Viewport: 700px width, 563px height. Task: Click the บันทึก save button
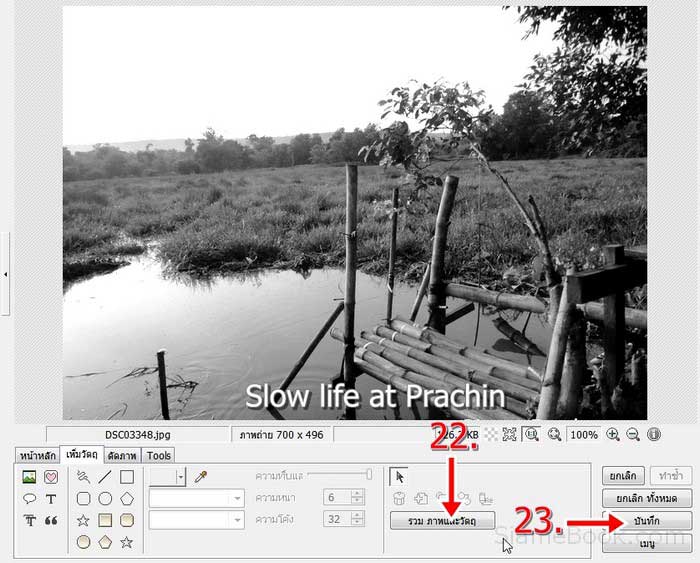point(647,521)
